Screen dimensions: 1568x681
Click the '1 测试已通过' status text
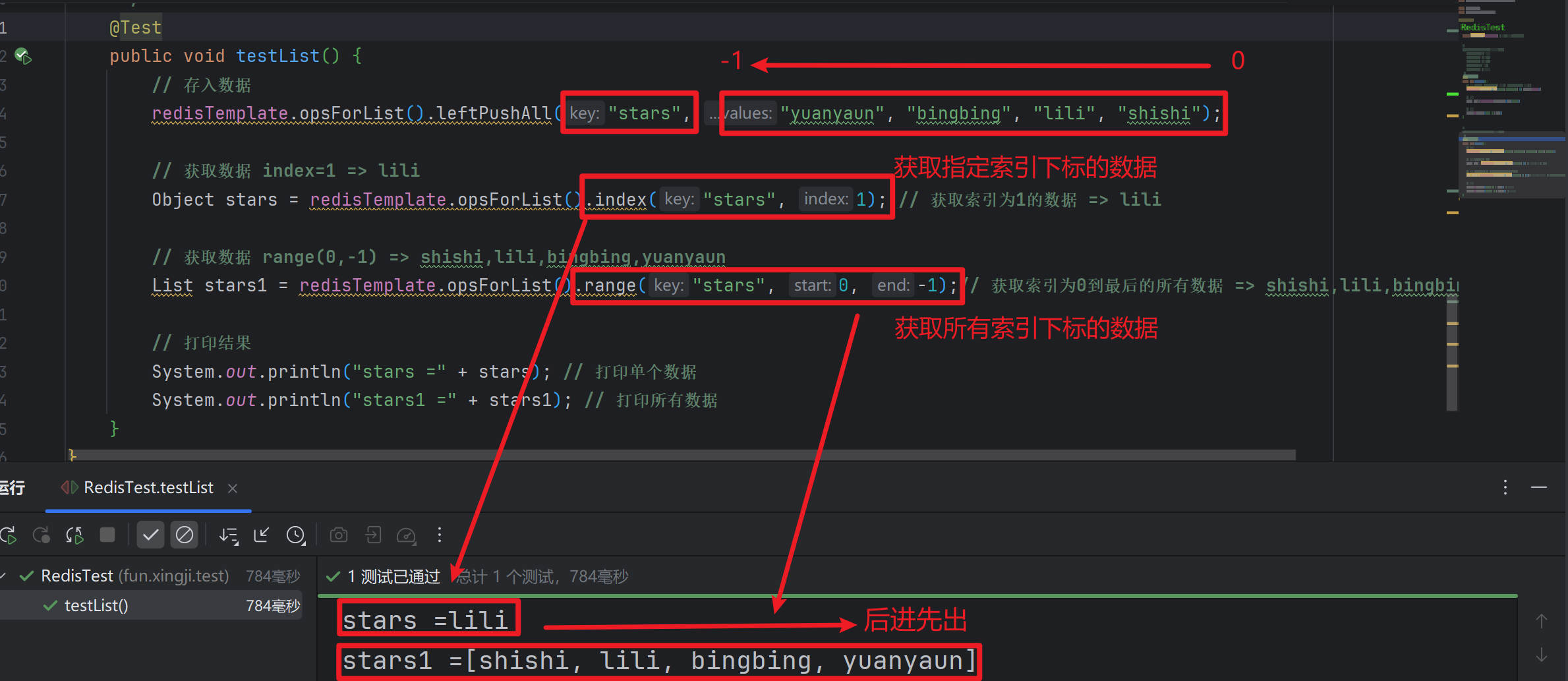(x=393, y=577)
